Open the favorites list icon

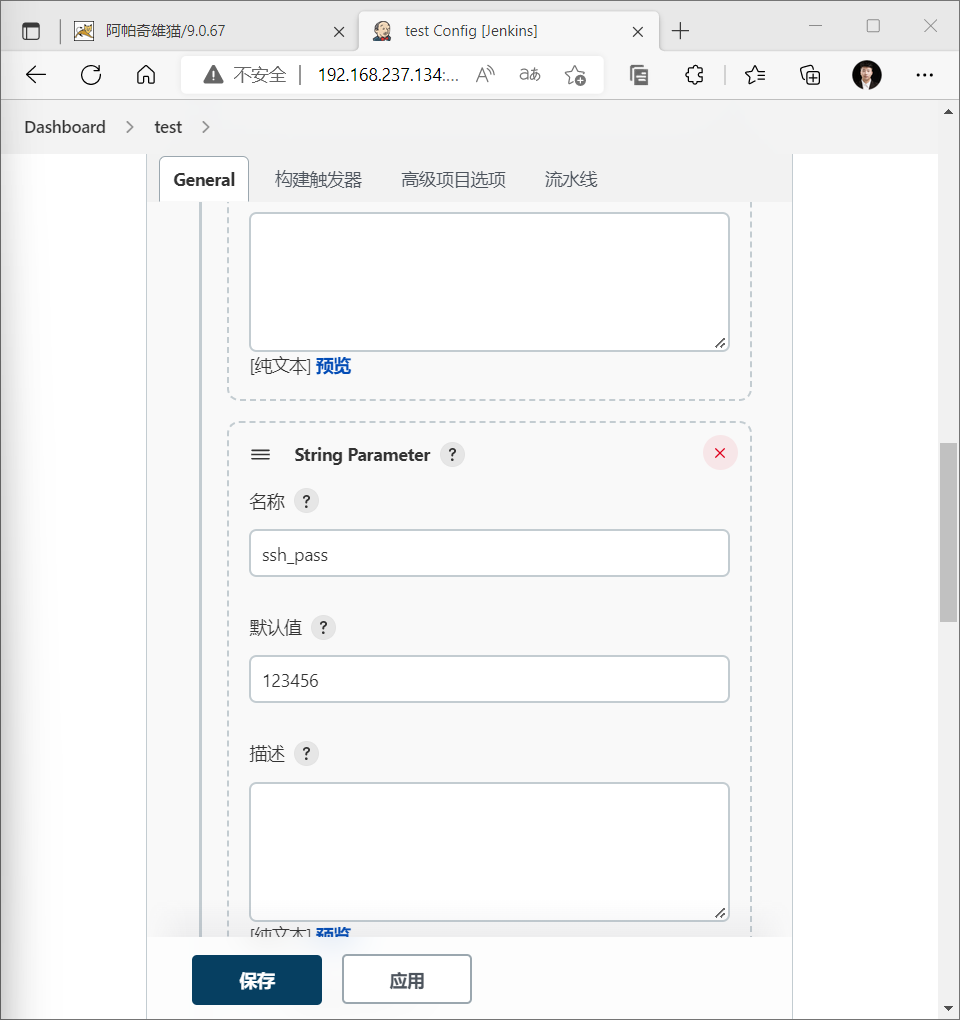[754, 75]
